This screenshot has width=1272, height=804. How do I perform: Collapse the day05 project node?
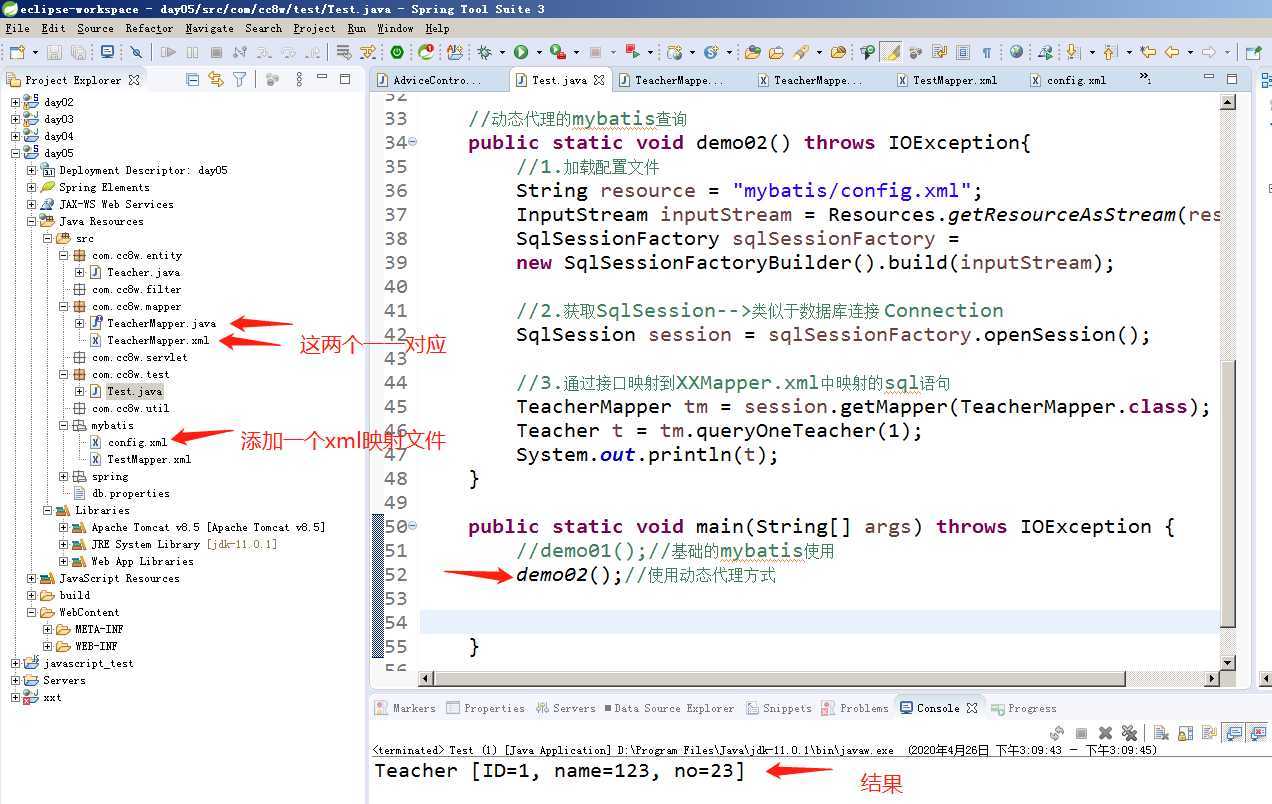point(15,153)
